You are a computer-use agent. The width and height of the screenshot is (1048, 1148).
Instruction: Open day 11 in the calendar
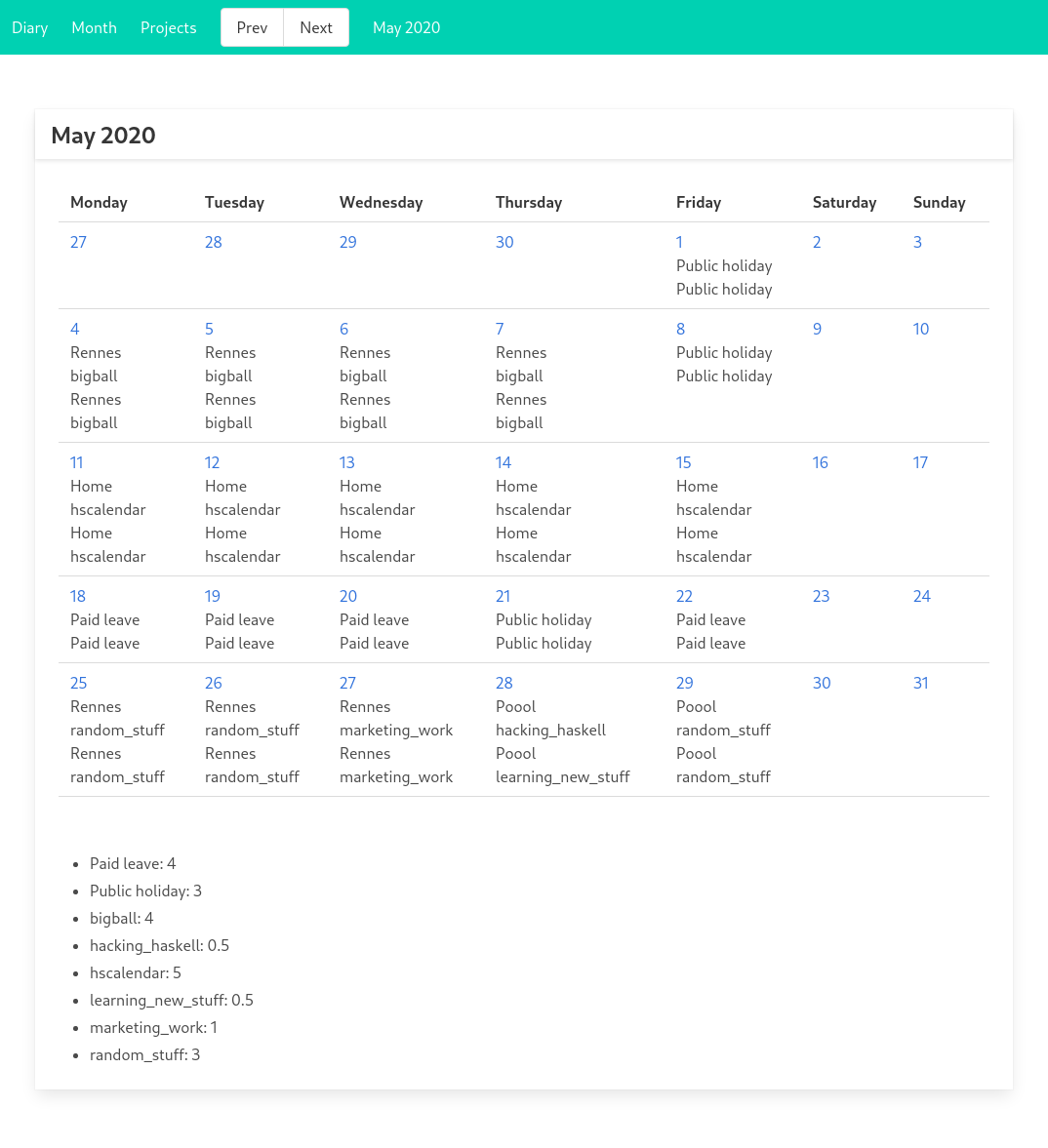[77, 462]
